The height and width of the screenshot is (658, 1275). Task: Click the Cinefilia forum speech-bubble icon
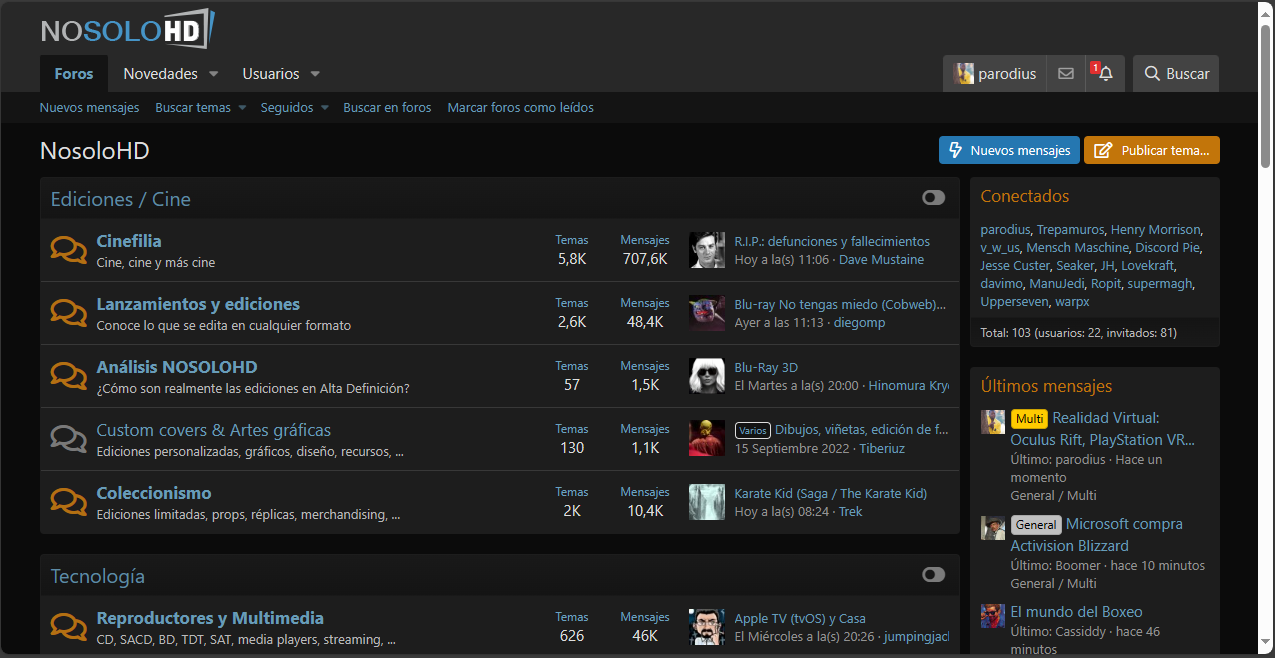68,250
